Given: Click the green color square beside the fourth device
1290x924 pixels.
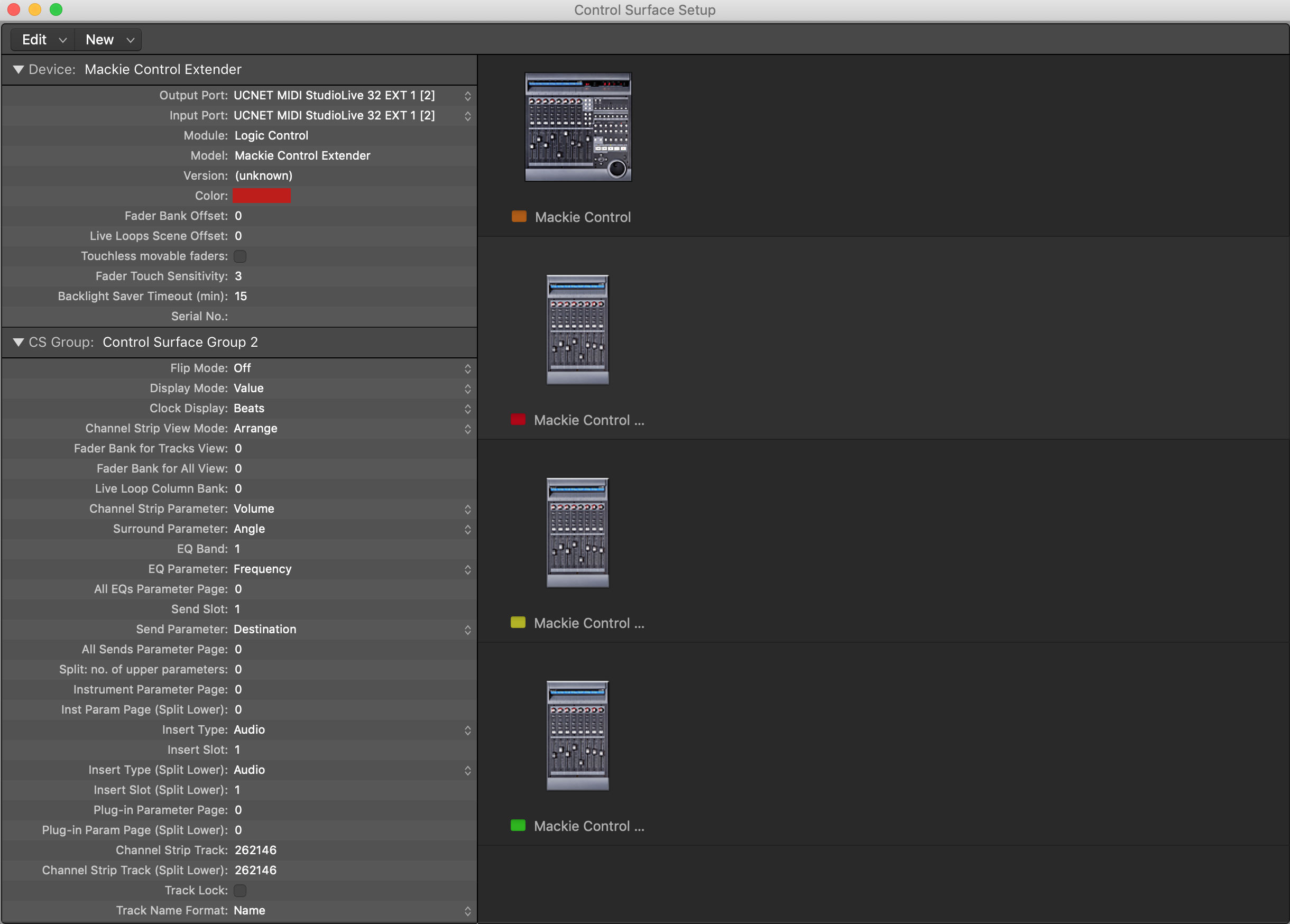Looking at the screenshot, I should 518,825.
